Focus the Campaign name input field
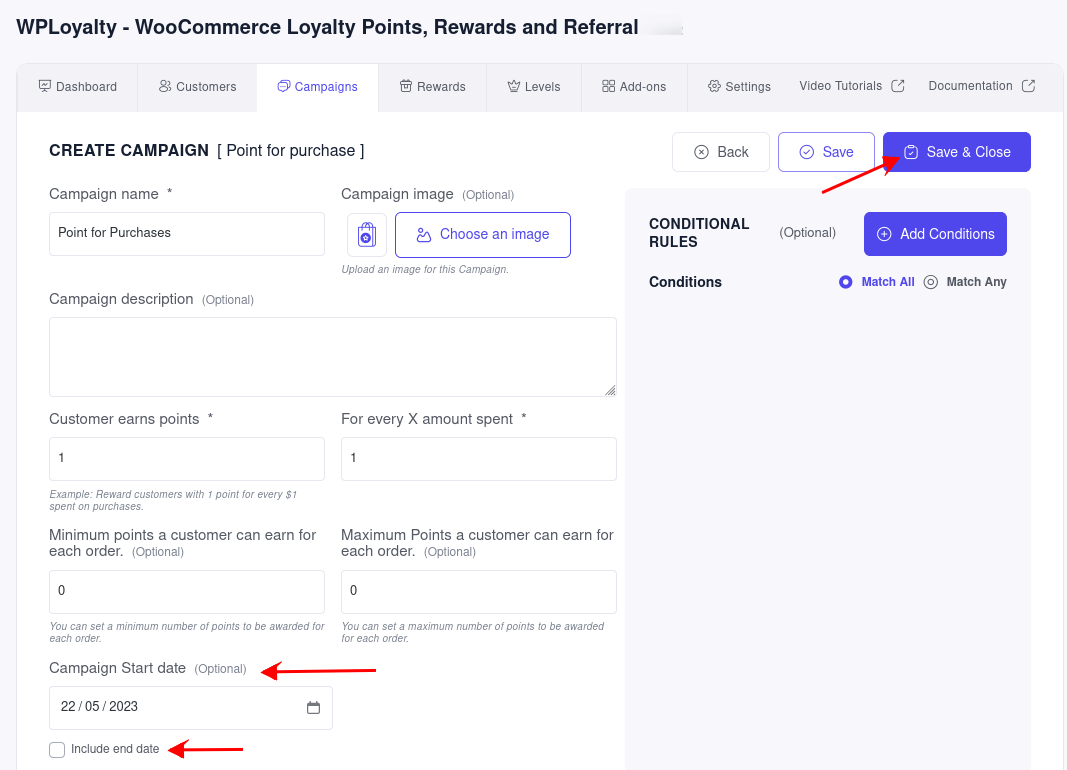The height and width of the screenshot is (770, 1067). (186, 234)
